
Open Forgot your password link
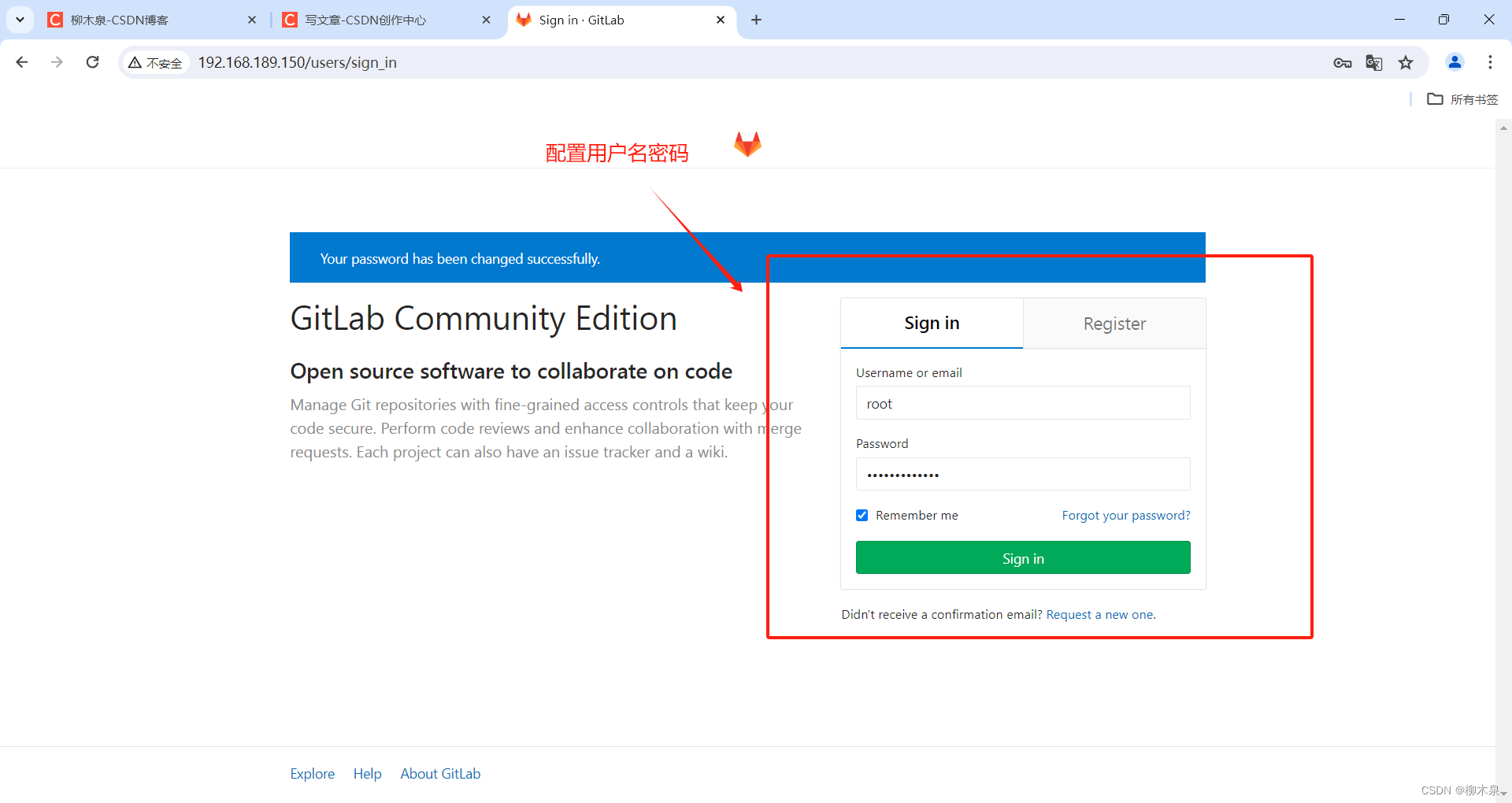coord(1126,516)
